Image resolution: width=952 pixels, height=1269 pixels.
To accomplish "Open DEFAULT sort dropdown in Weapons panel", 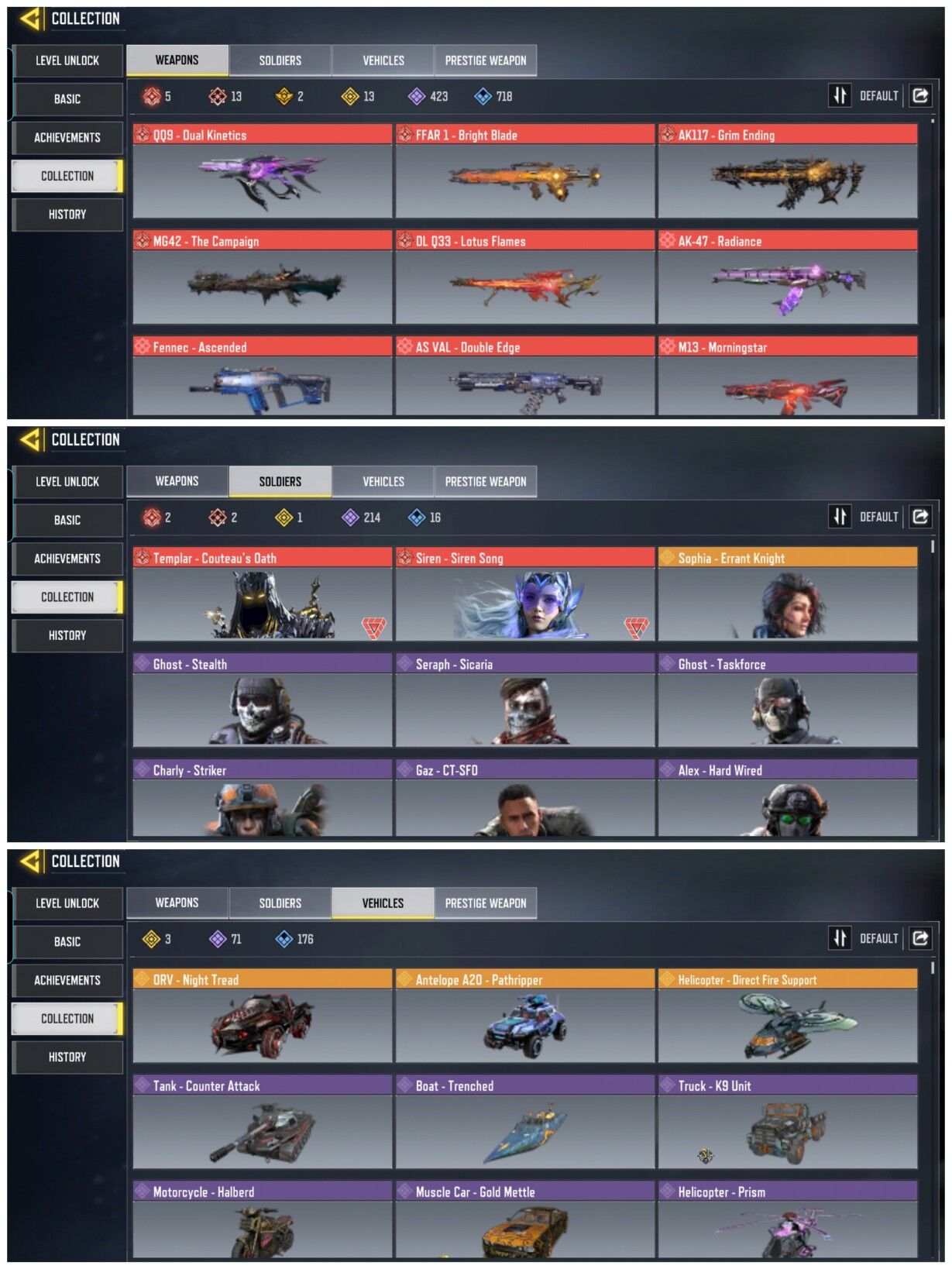I will click(879, 96).
